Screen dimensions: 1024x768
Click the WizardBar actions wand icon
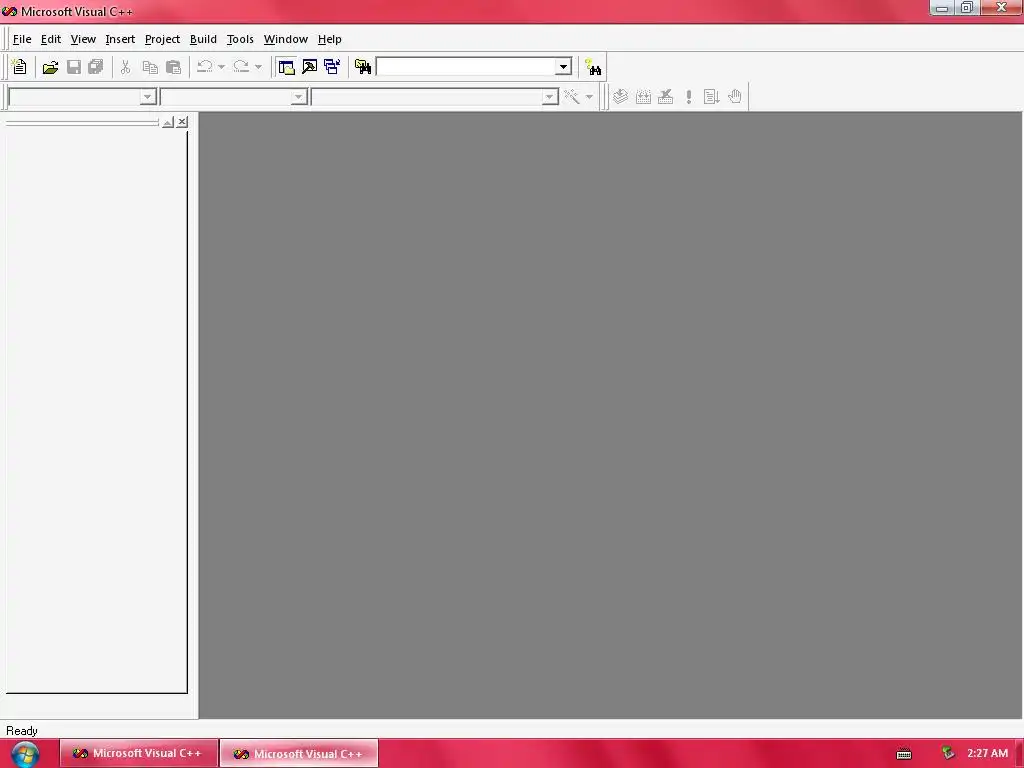pos(572,97)
